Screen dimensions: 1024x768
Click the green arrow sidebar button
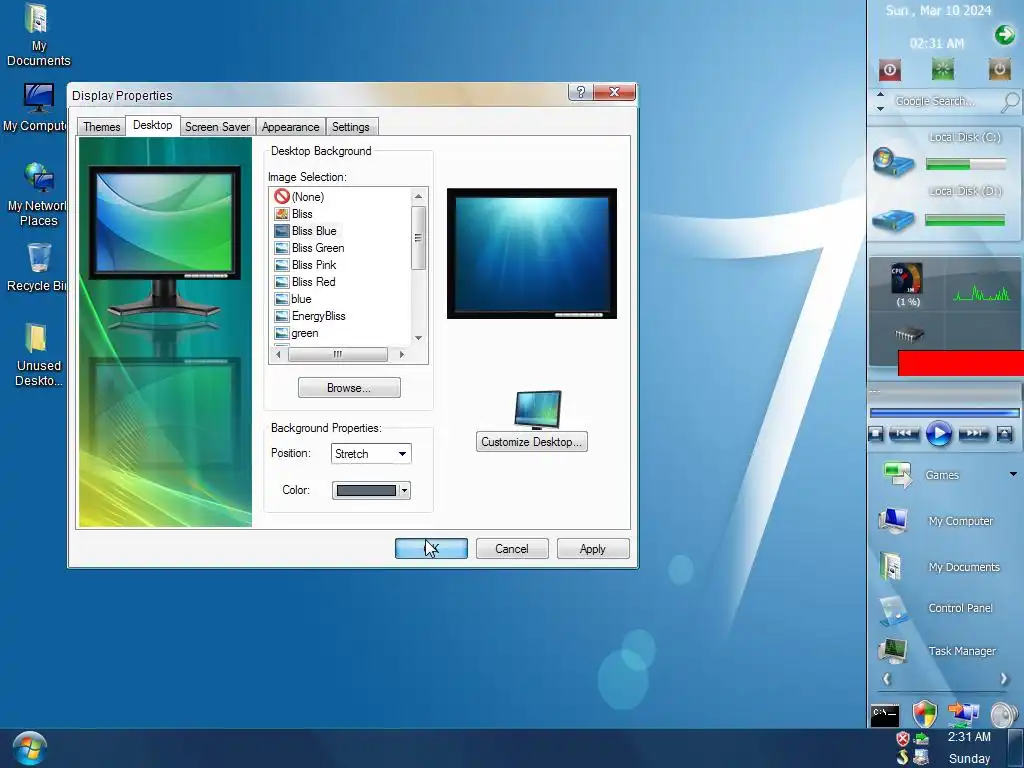click(x=1004, y=34)
